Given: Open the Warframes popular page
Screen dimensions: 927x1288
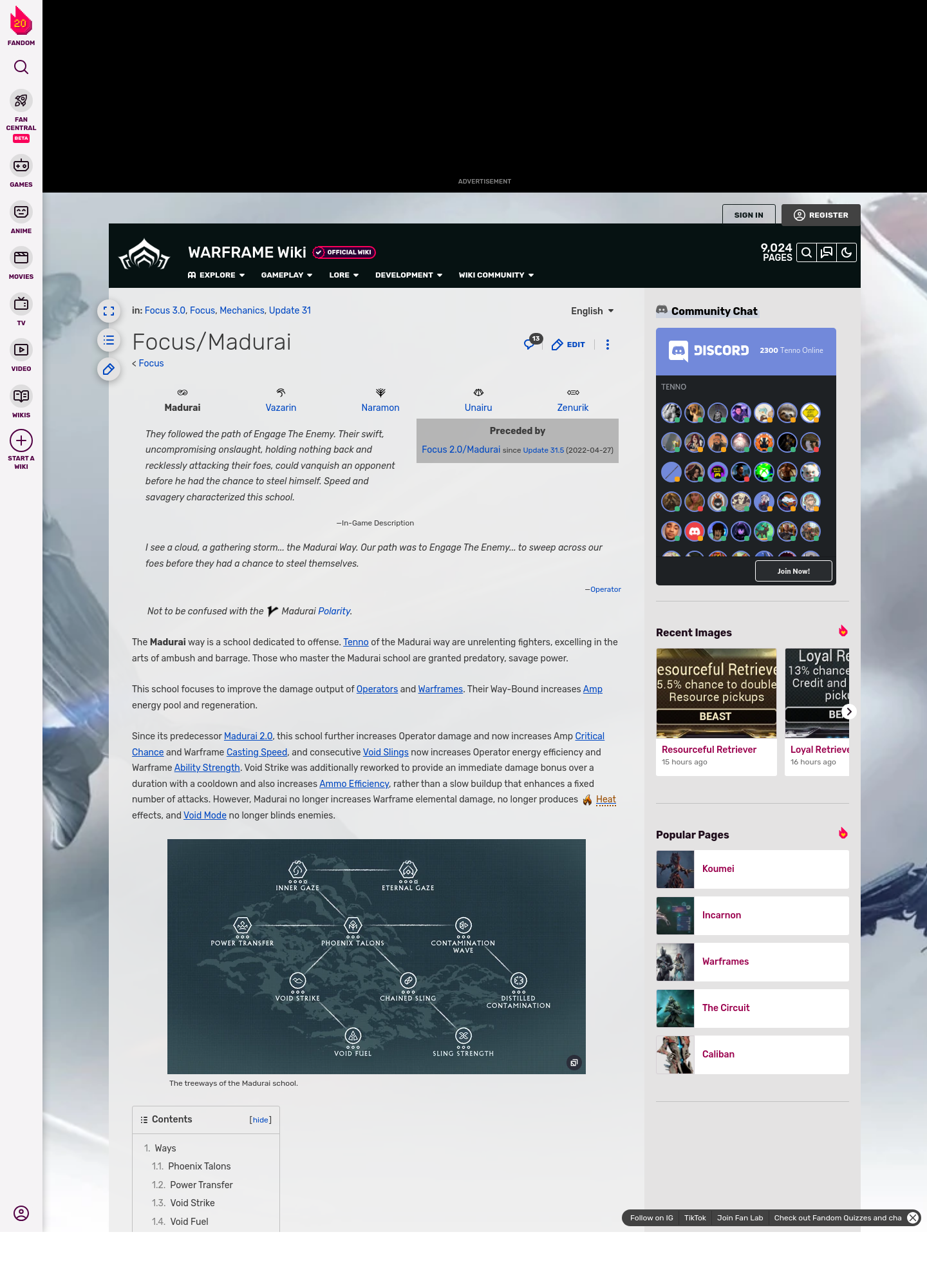Looking at the screenshot, I should tap(753, 961).
